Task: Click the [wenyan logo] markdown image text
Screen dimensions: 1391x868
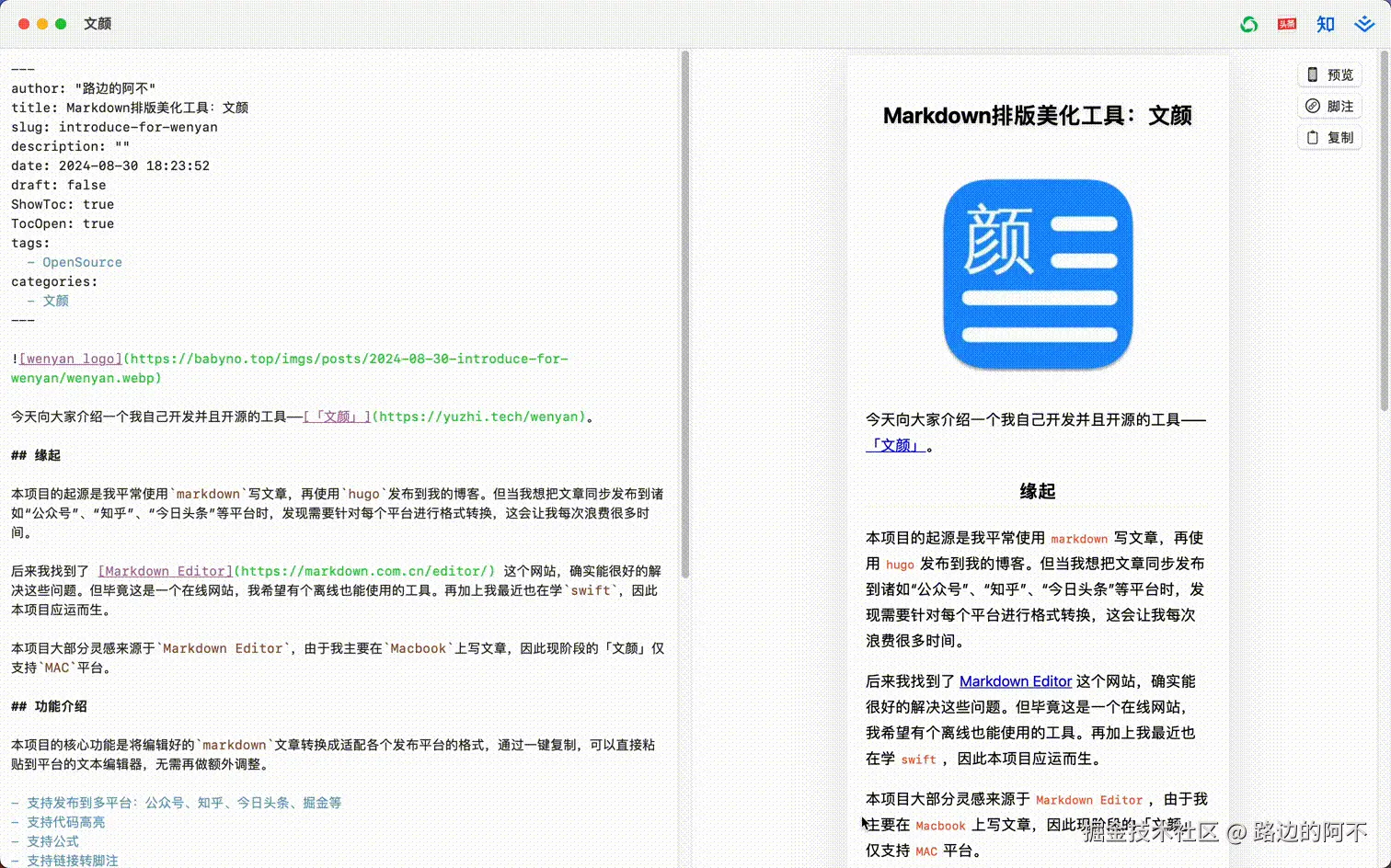Action: point(71,359)
